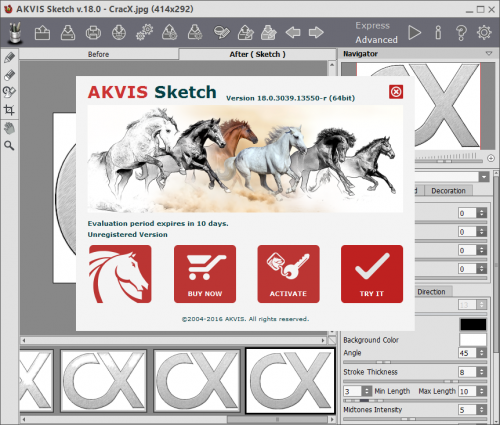The image size is (500, 425).
Task: Select the Hand pan tool
Action: click(x=9, y=128)
